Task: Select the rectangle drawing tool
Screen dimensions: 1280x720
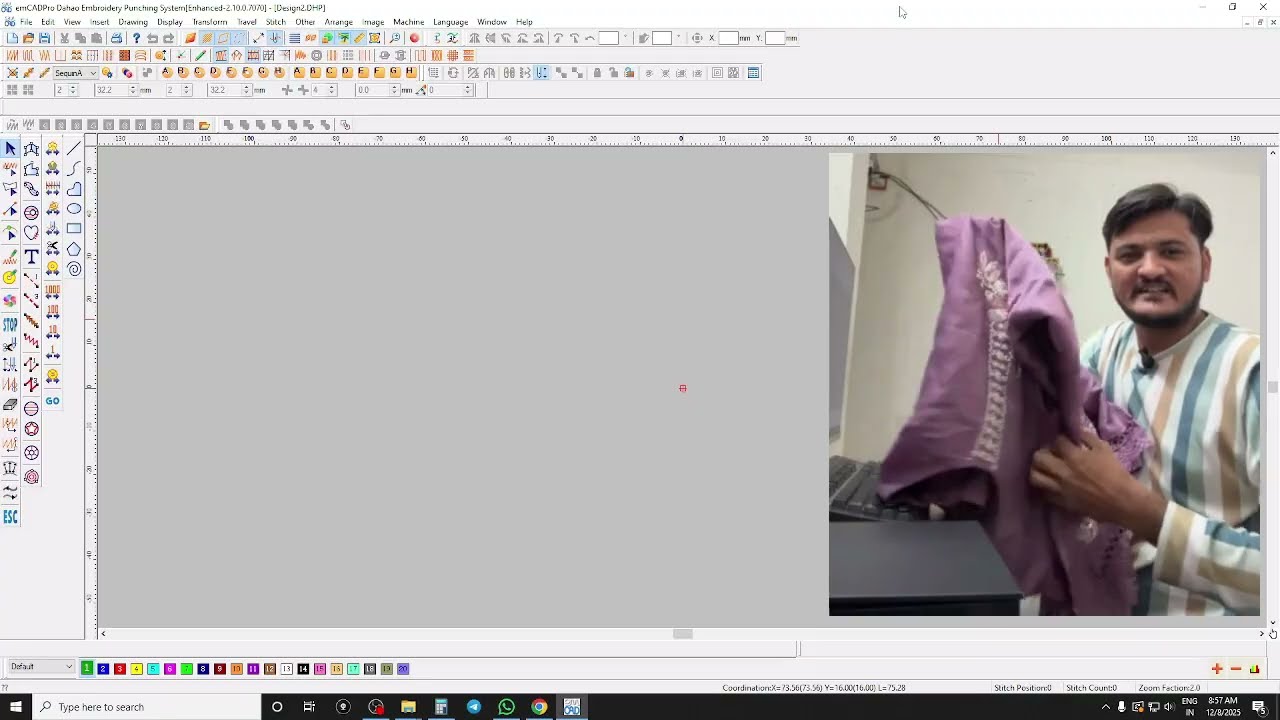Action: coord(74,229)
